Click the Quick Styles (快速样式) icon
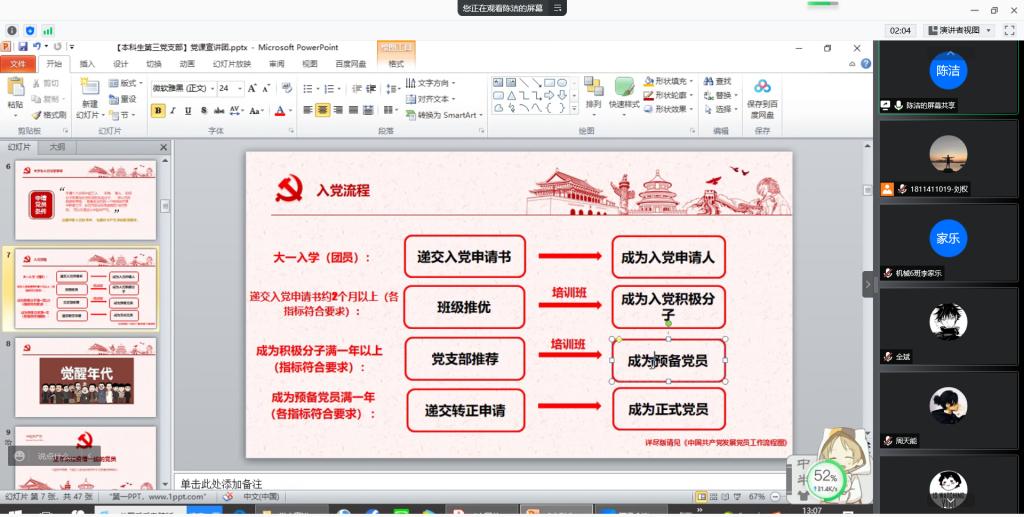The height and width of the screenshot is (517, 1024). coord(624,93)
